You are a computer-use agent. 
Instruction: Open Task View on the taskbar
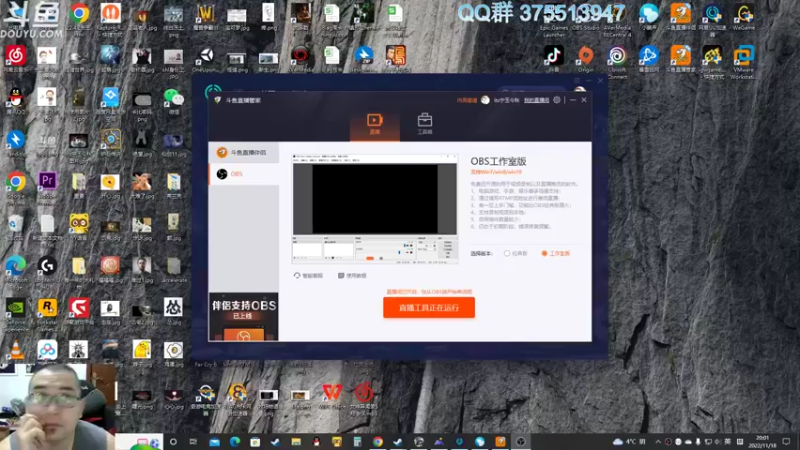pyautogui.click(x=193, y=442)
